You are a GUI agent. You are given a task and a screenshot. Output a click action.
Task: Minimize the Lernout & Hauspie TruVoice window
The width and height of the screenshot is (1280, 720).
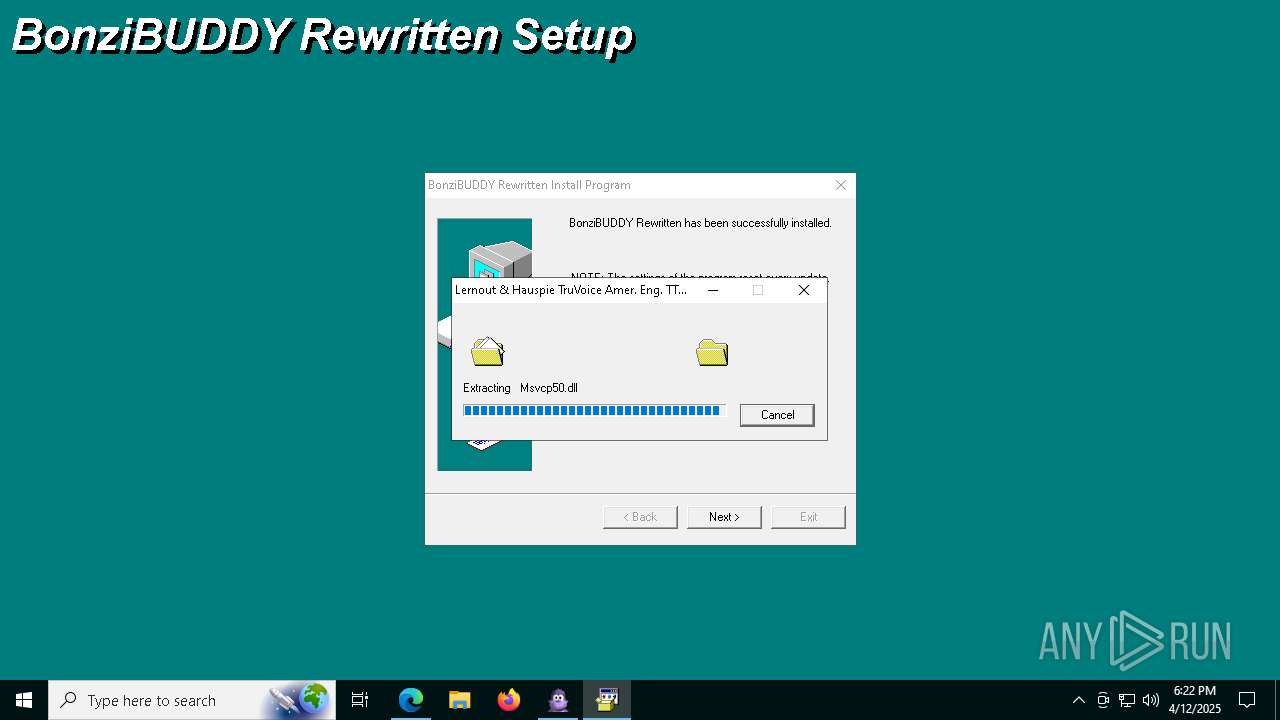click(713, 290)
